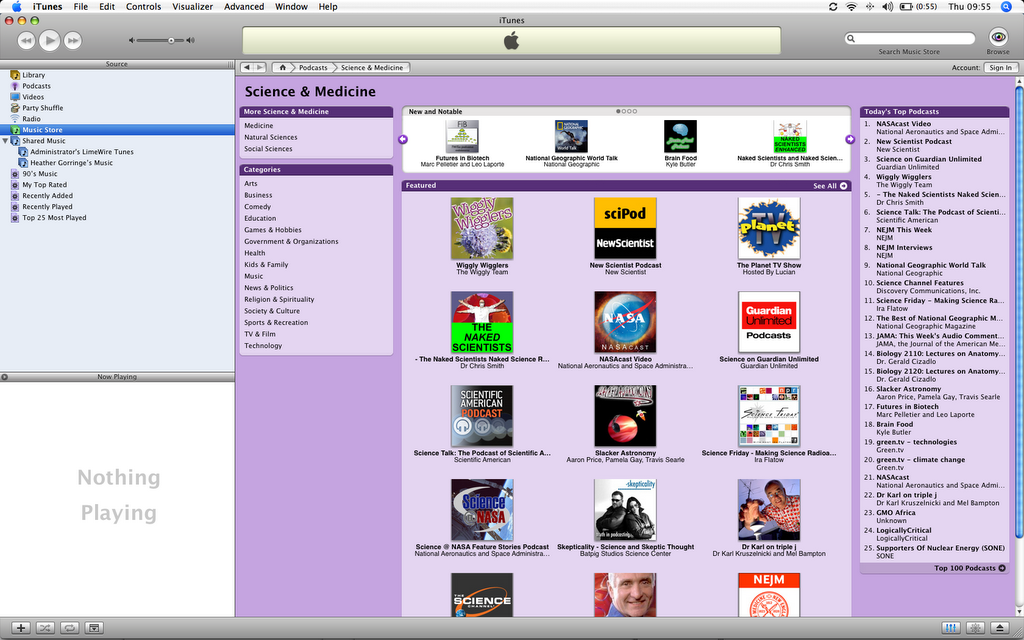Show previous New and Notable items
The width and height of the screenshot is (1024, 640).
[403, 139]
